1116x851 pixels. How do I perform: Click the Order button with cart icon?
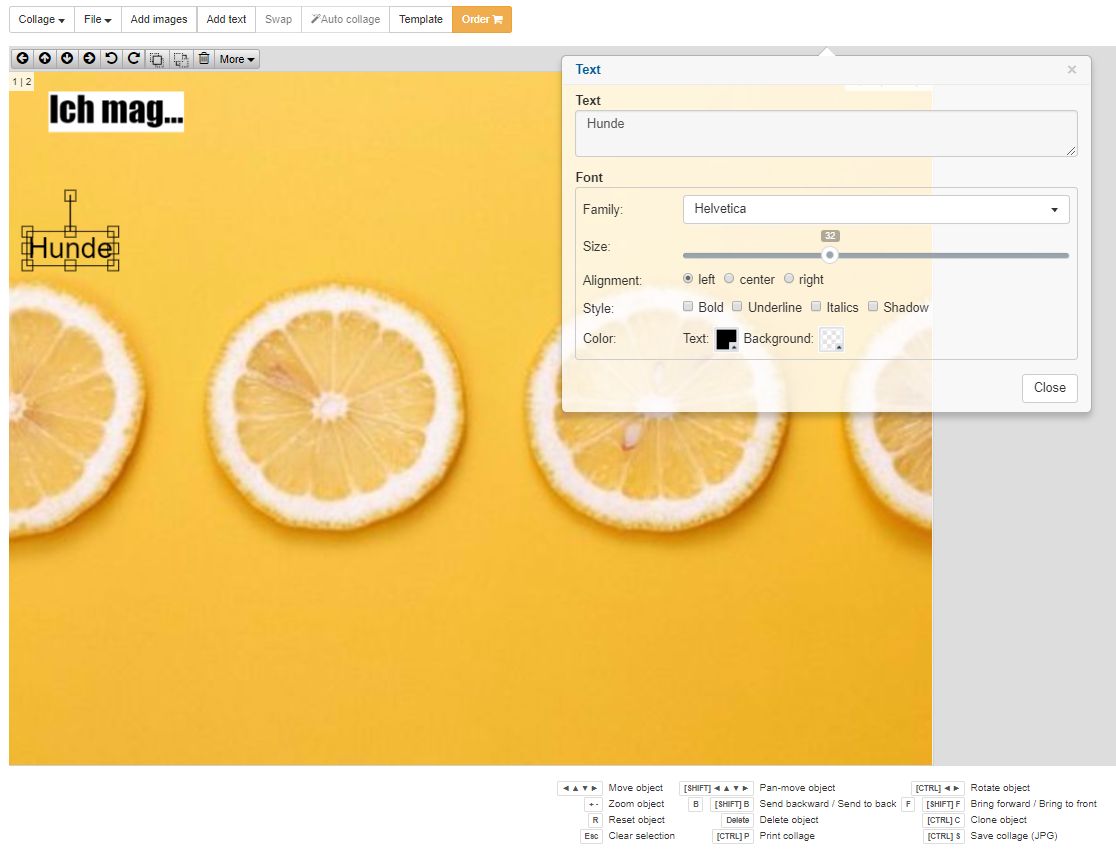coord(481,19)
